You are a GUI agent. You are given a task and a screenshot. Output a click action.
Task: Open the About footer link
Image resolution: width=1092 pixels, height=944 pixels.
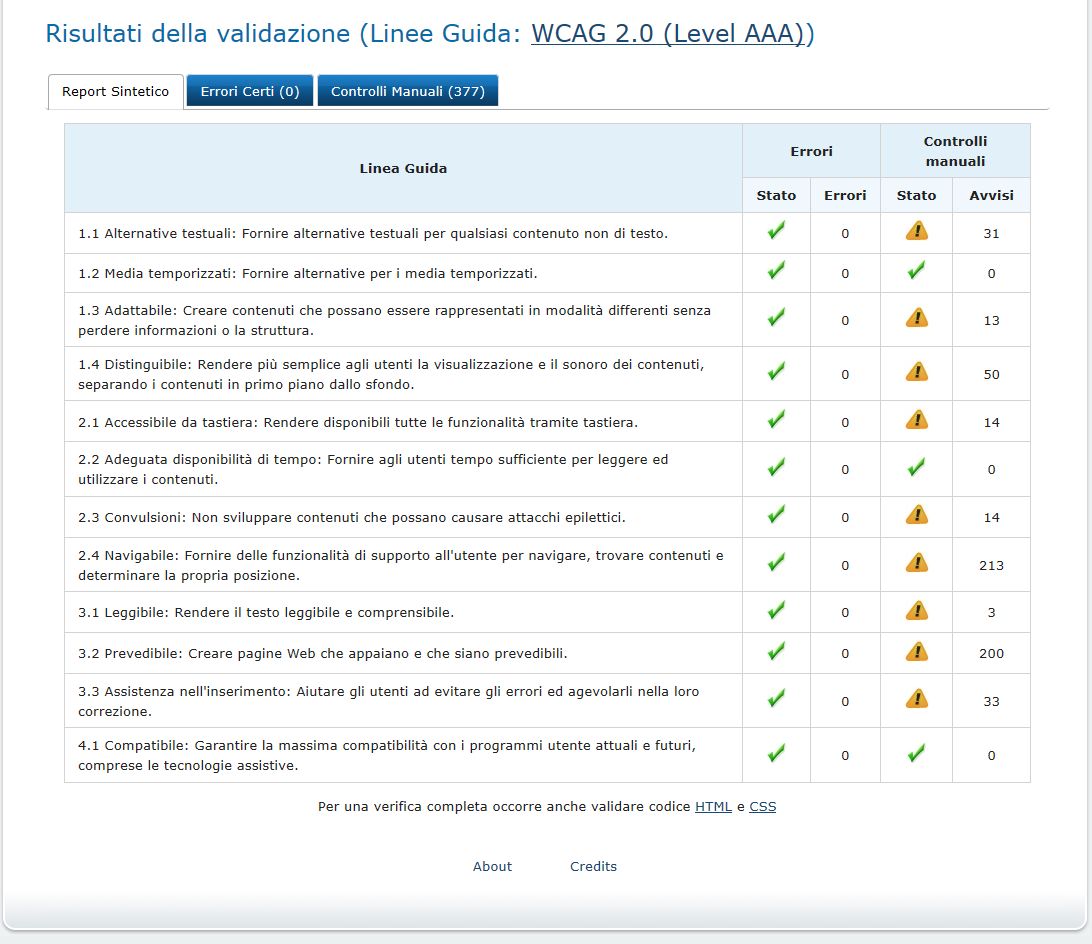492,866
